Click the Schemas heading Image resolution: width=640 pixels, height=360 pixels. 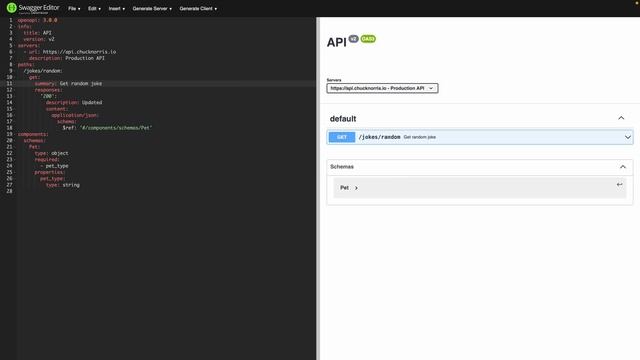click(x=342, y=167)
